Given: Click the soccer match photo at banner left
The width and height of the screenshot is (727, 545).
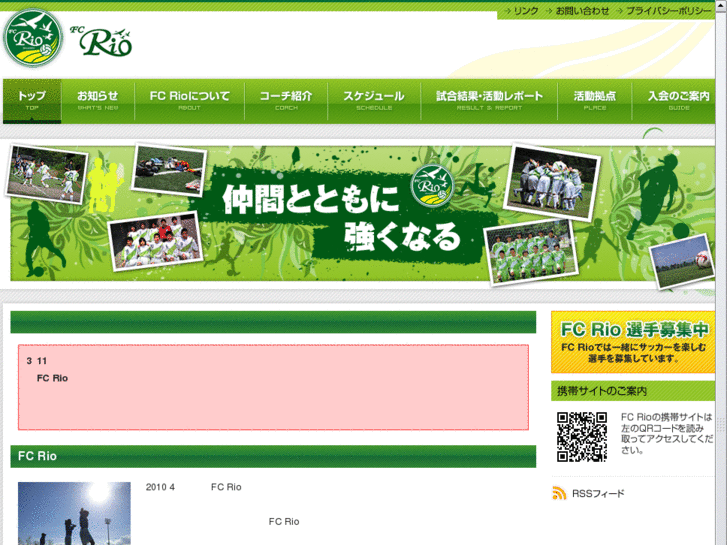Looking at the screenshot, I should pyautogui.click(x=47, y=173).
